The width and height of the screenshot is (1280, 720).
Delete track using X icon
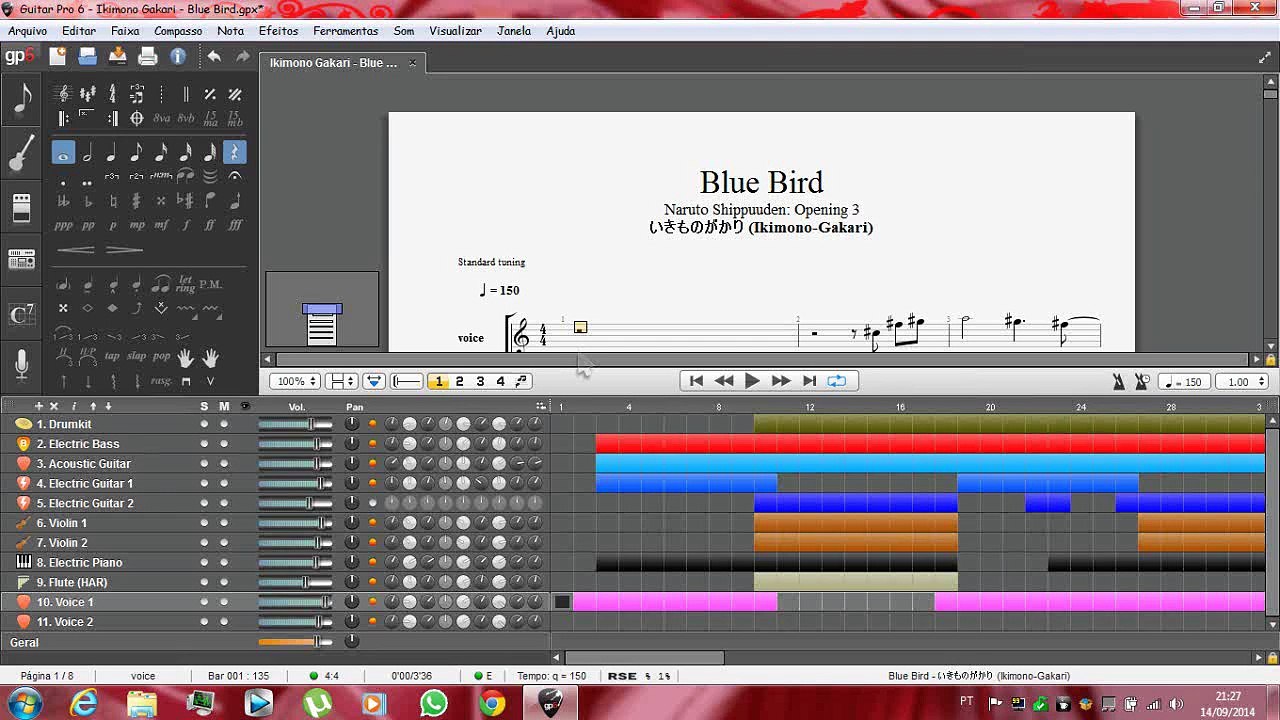54,406
